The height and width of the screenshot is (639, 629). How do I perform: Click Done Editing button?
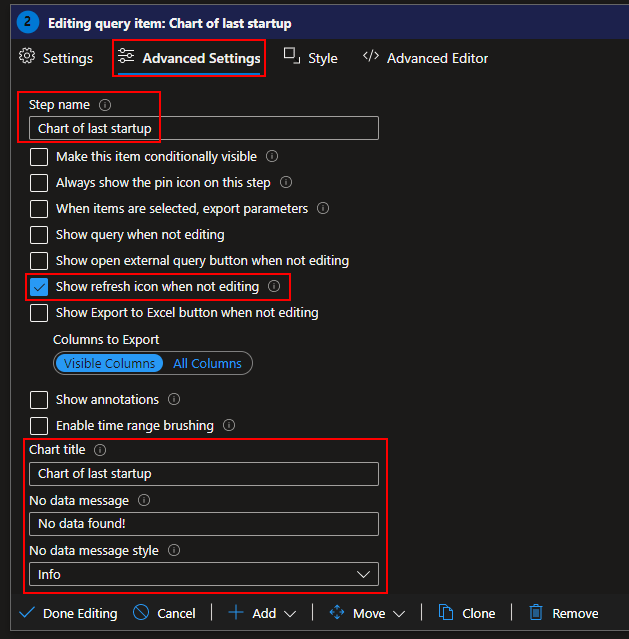(68, 613)
